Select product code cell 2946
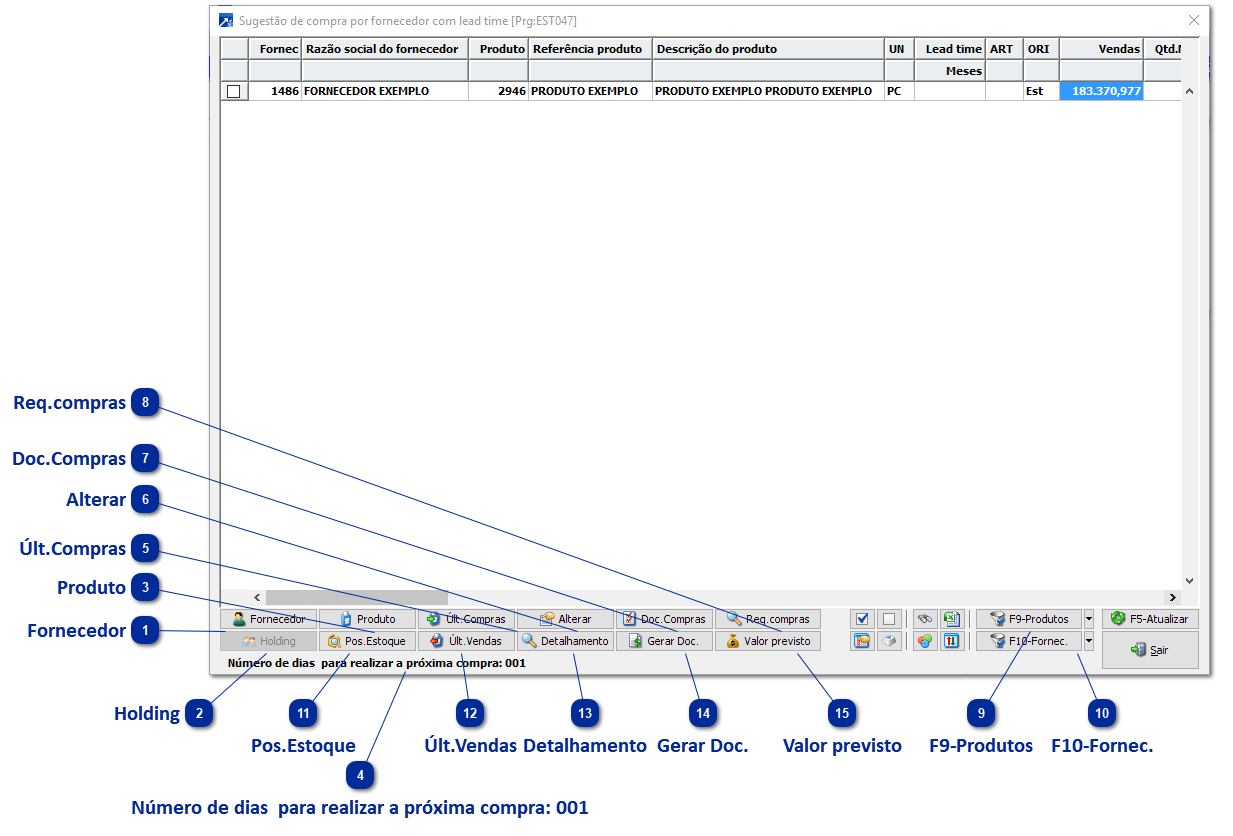Image resolution: width=1233 pixels, height=836 pixels. [x=498, y=91]
